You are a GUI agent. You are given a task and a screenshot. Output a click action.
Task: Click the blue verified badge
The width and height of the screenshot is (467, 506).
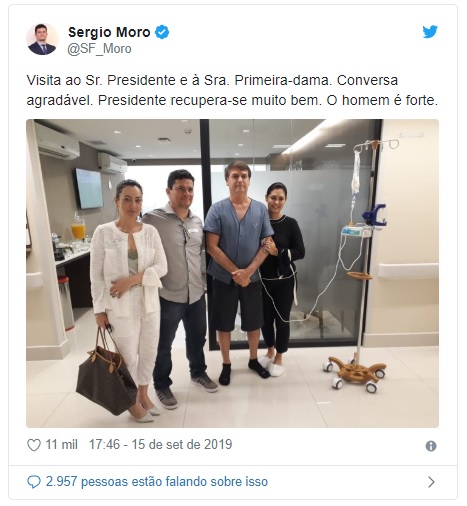[x=162, y=32]
